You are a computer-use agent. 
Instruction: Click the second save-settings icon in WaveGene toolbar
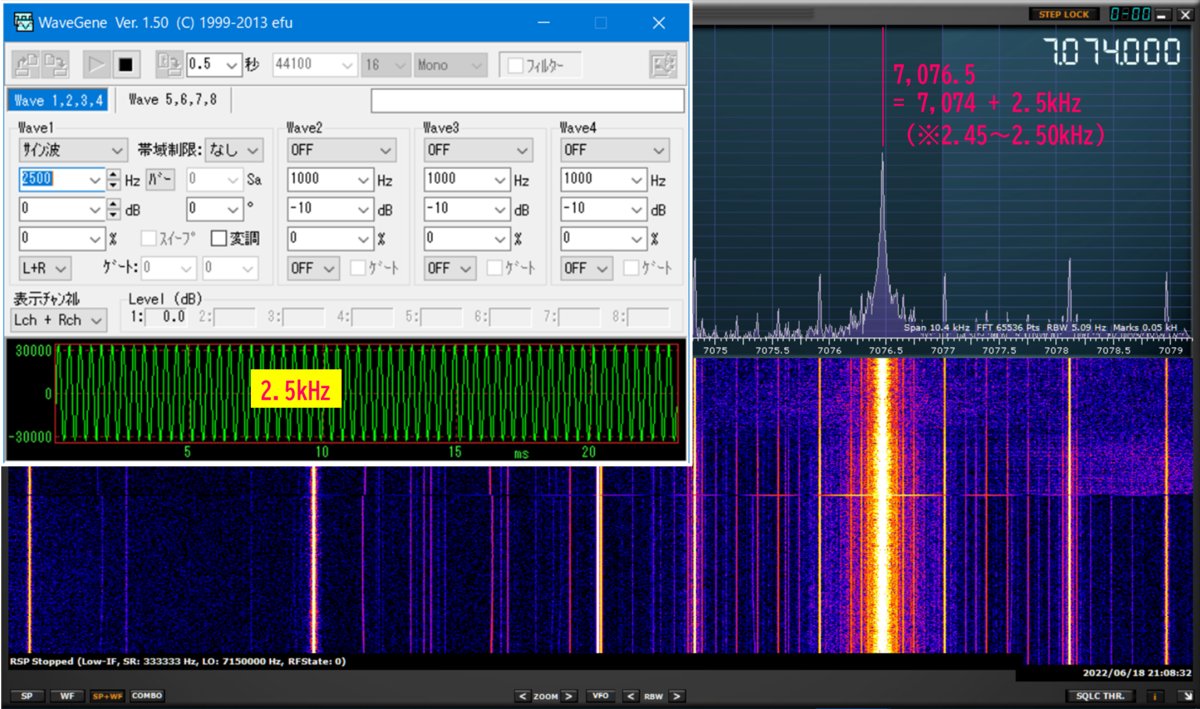(55, 65)
